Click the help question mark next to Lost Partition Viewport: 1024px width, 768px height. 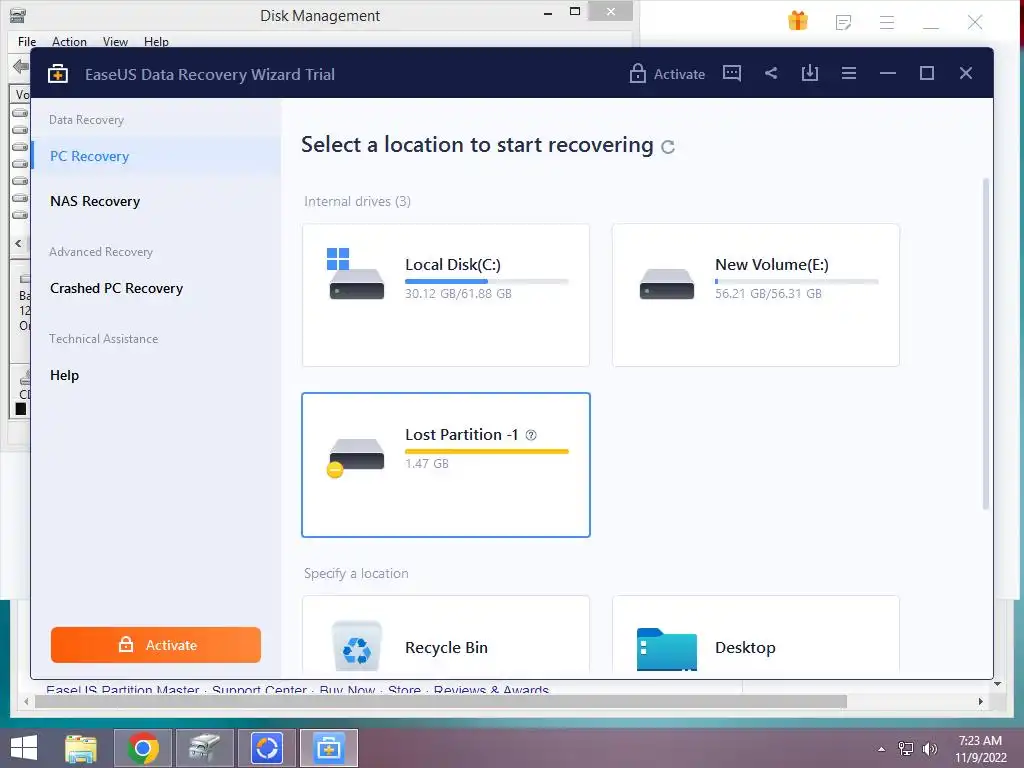click(x=531, y=435)
